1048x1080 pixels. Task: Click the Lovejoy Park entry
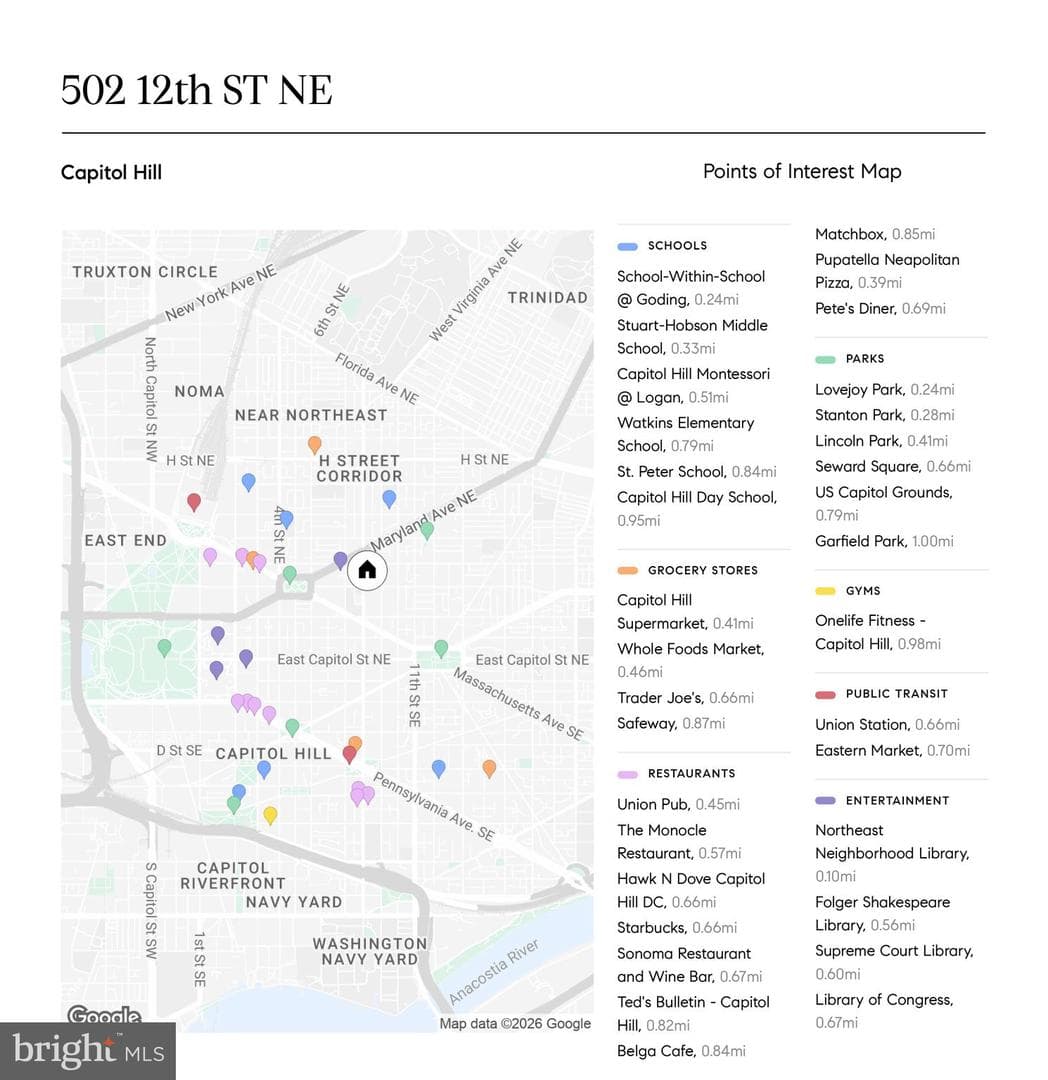coord(885,390)
